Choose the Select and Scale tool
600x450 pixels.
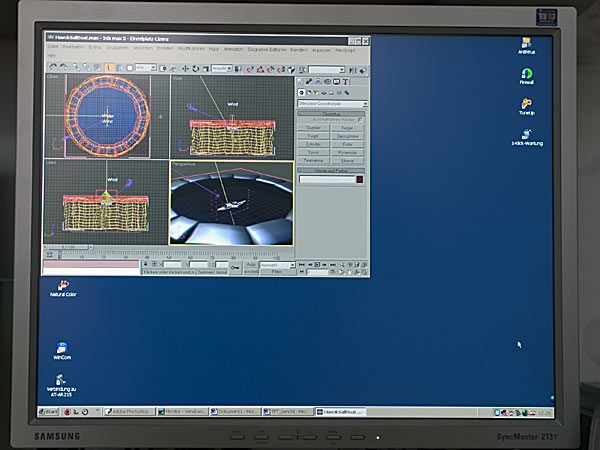click(205, 69)
